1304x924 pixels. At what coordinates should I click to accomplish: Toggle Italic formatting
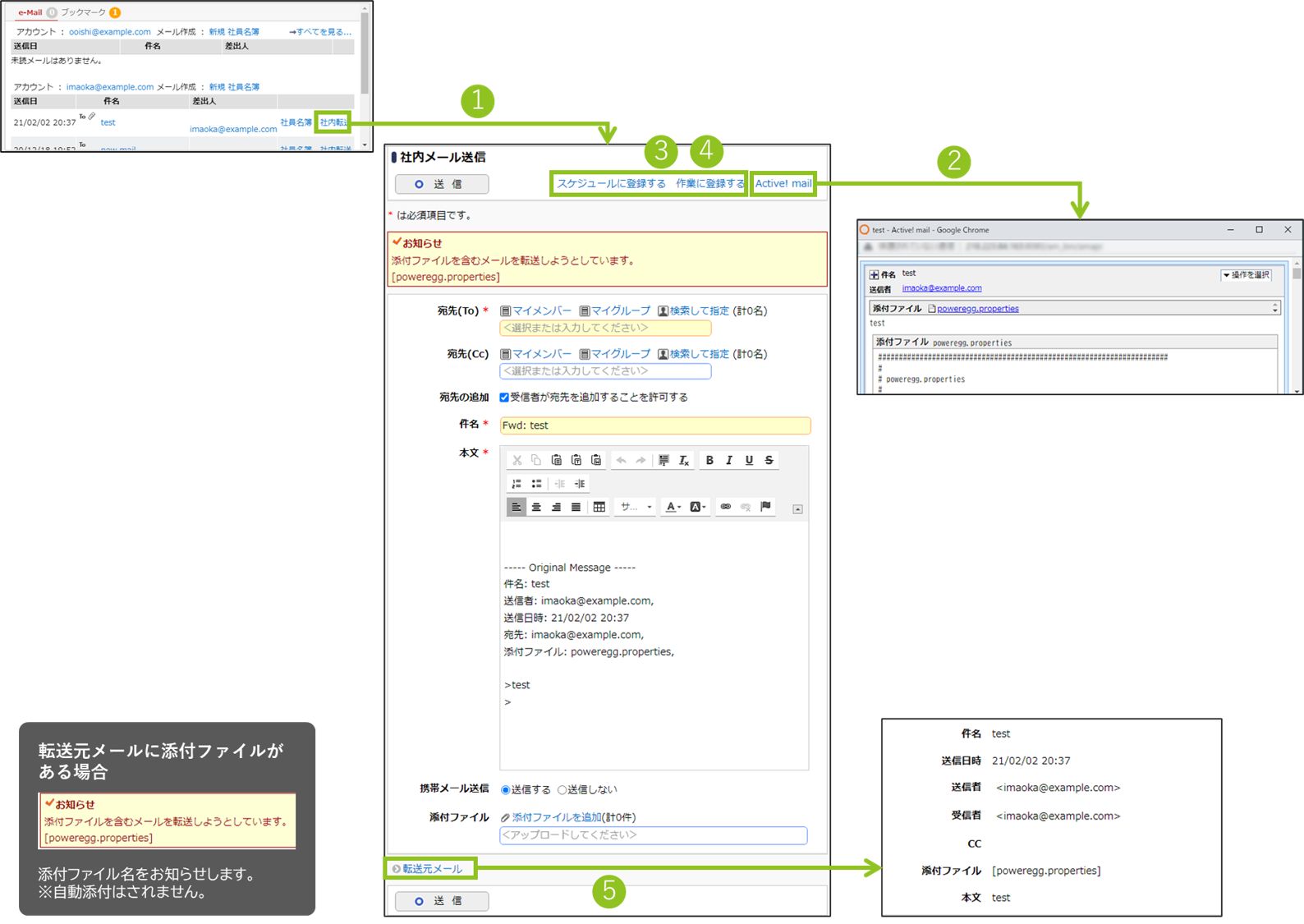pyautogui.click(x=729, y=460)
